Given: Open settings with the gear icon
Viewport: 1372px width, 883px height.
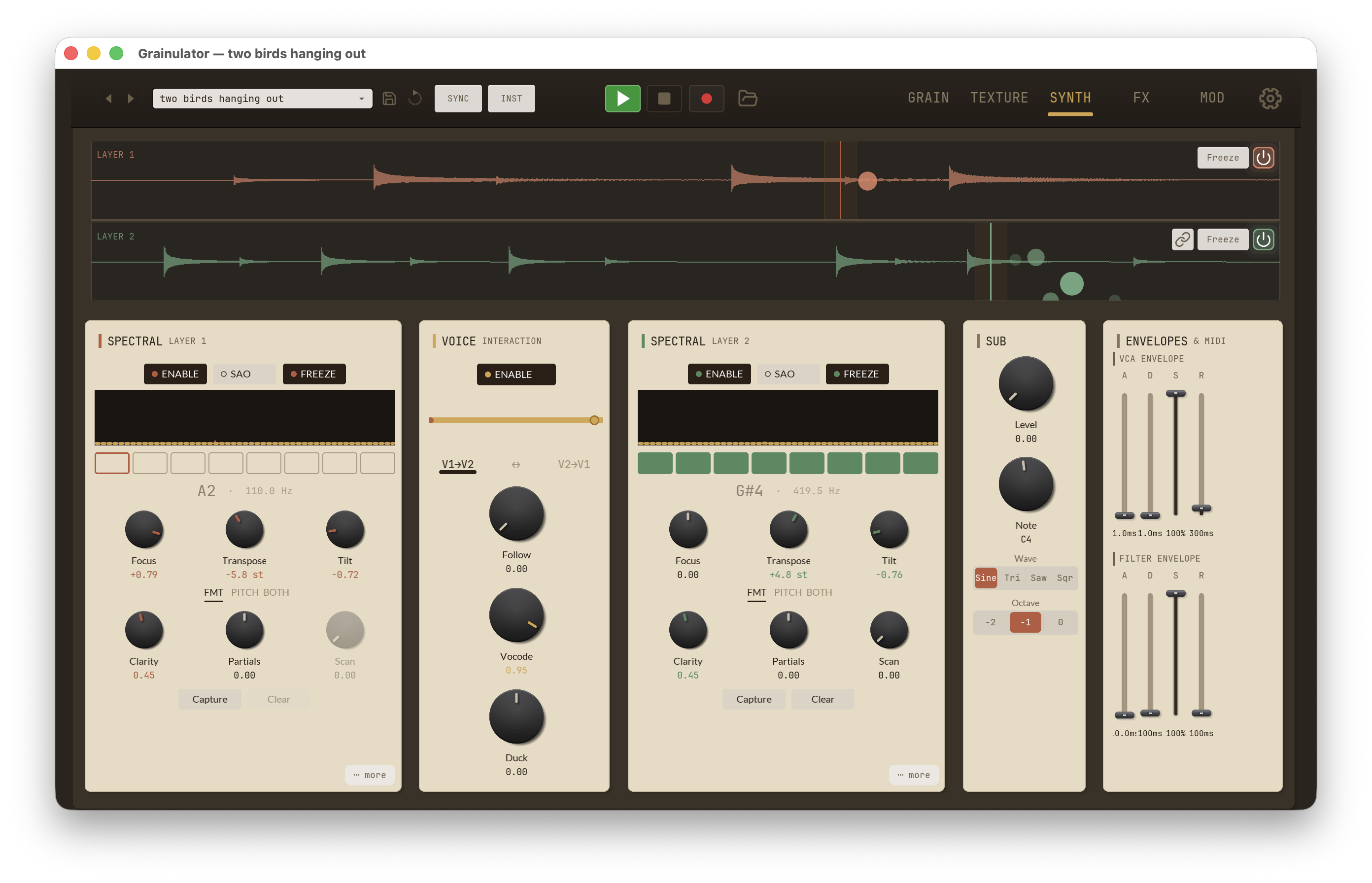Looking at the screenshot, I should 1270,99.
